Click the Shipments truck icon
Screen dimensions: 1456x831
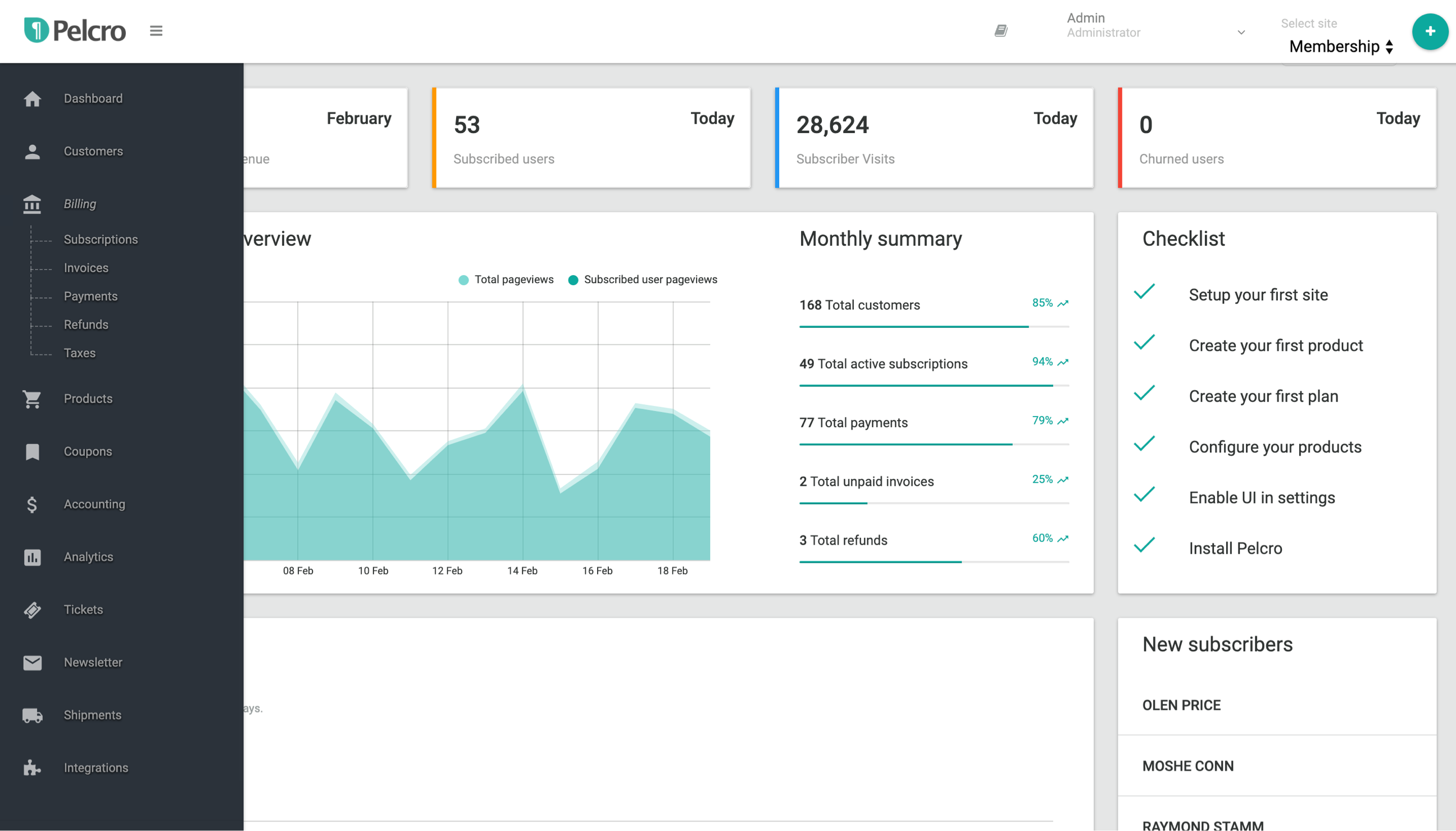tap(33, 715)
